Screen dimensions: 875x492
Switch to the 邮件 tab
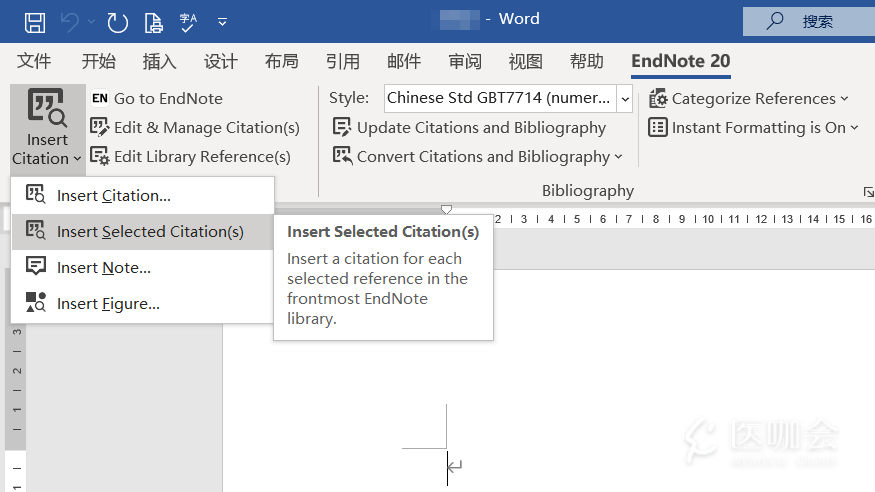404,61
